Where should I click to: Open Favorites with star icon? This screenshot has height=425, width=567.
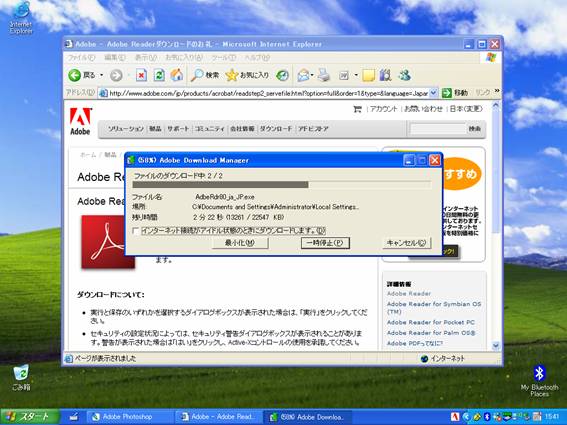click(x=231, y=75)
